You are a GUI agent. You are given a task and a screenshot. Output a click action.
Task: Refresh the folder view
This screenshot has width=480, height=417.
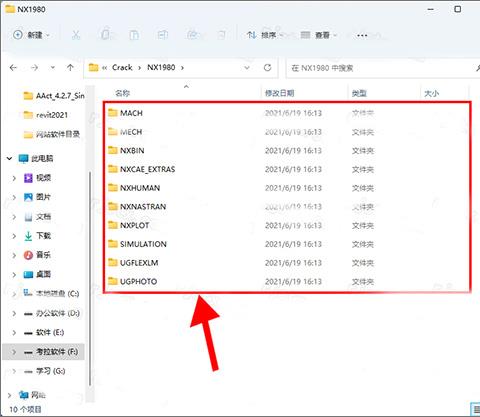tap(267, 68)
